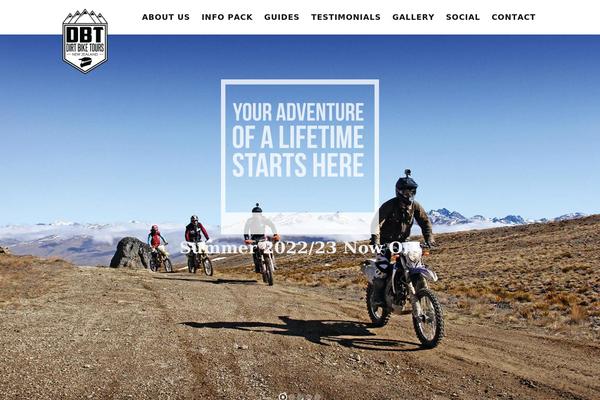600x400 pixels.
Task: Open the Gallery link
Action: point(413,17)
